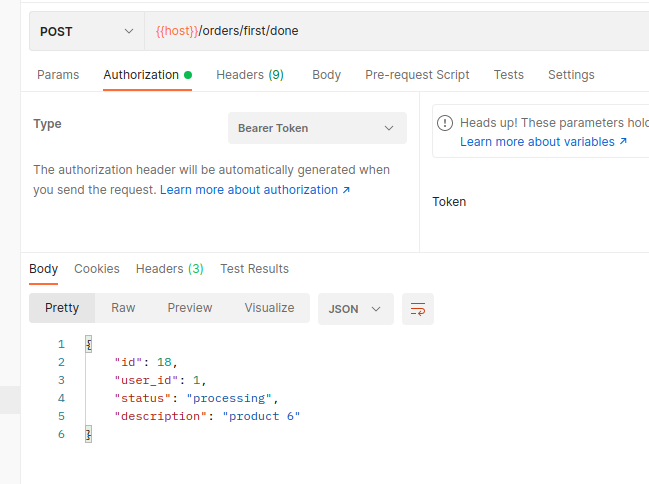Open the request Headers (9) tab
The image size is (649, 484).
(250, 75)
